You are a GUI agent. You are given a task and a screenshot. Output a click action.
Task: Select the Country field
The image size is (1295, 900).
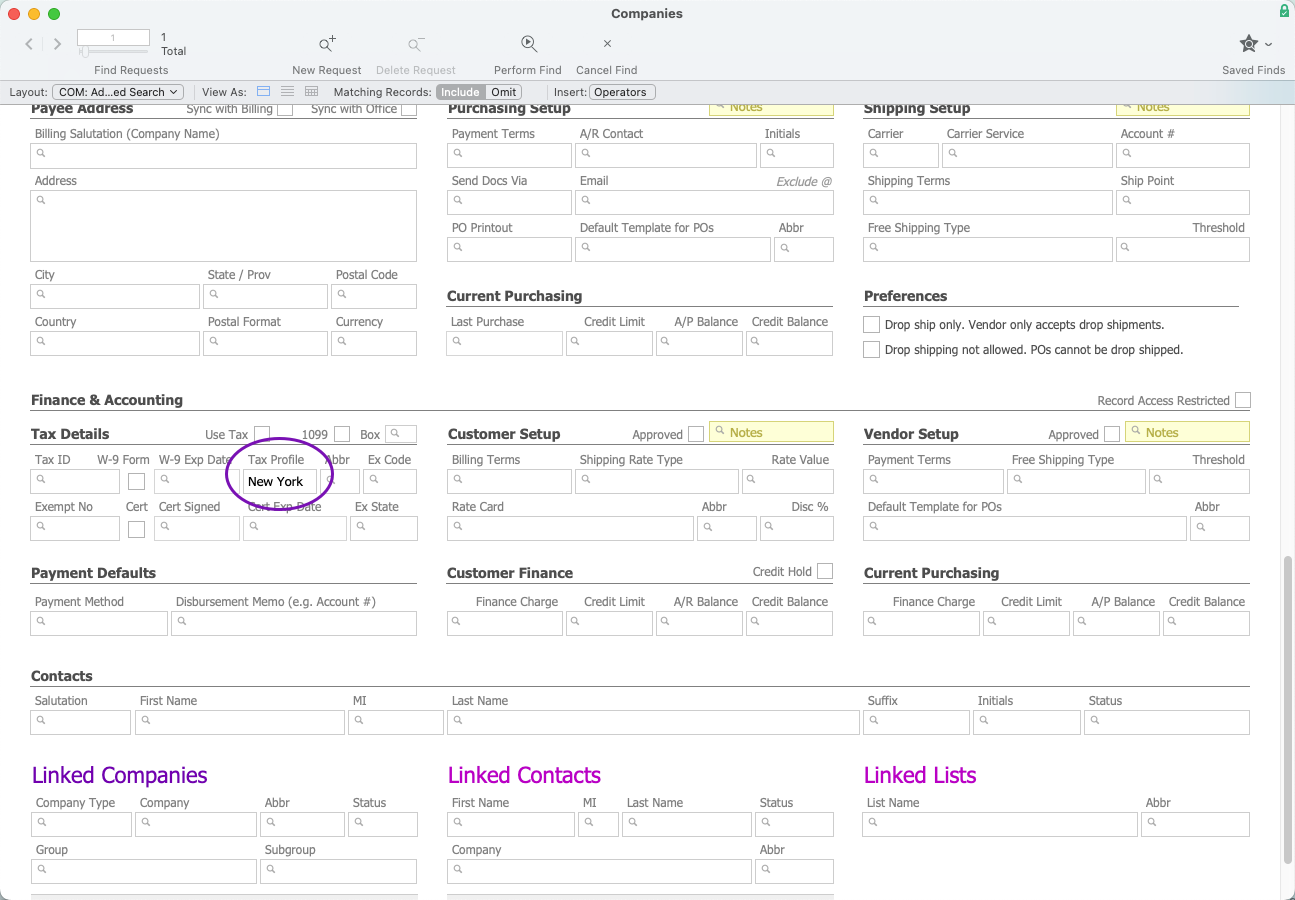point(115,343)
